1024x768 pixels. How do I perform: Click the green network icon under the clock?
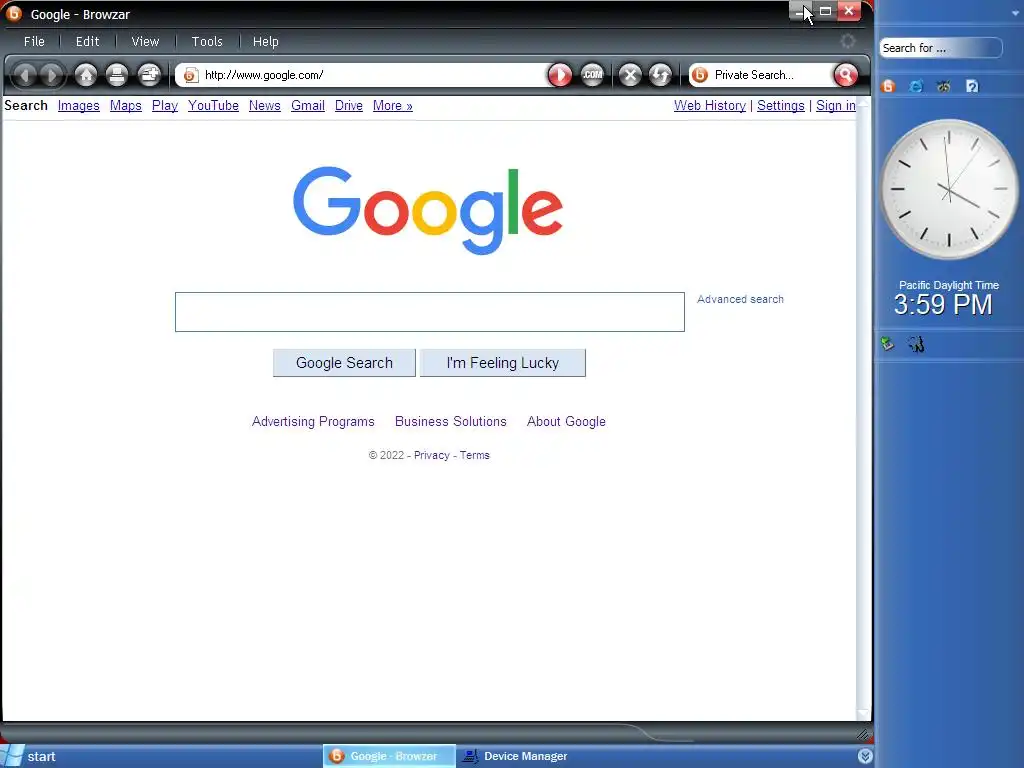coord(888,344)
